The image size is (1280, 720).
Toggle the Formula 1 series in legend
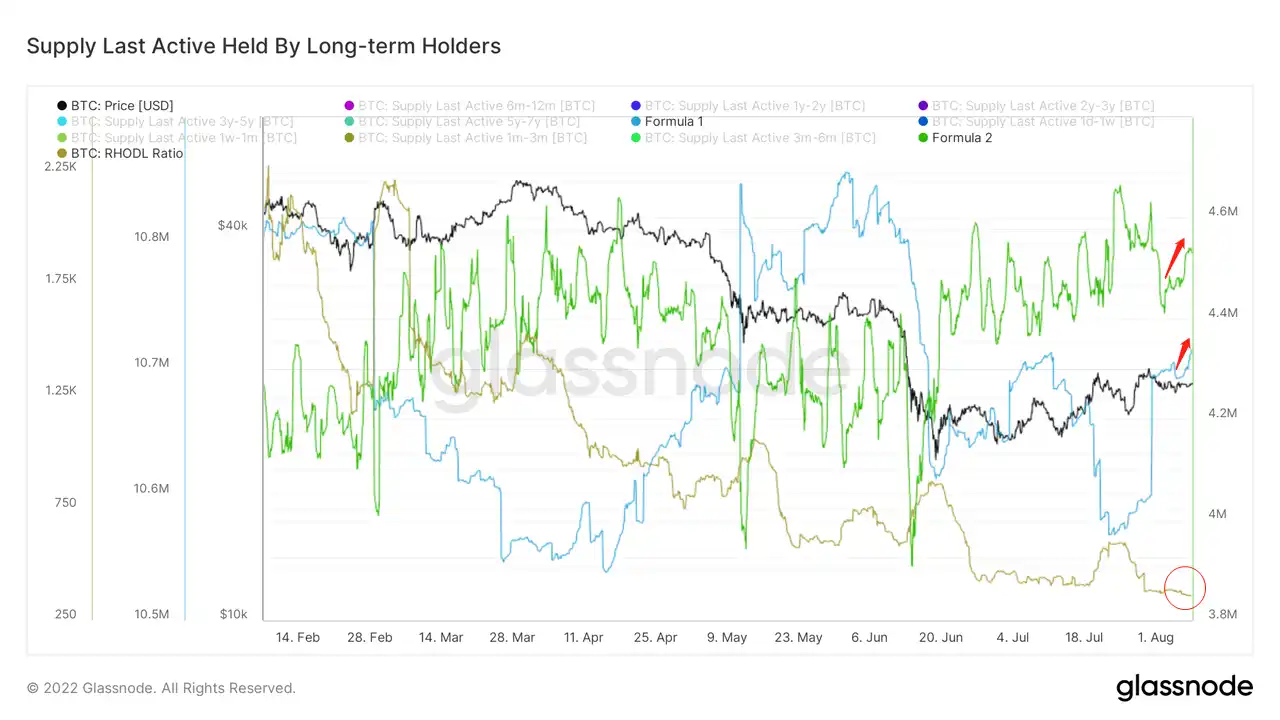pyautogui.click(x=666, y=121)
